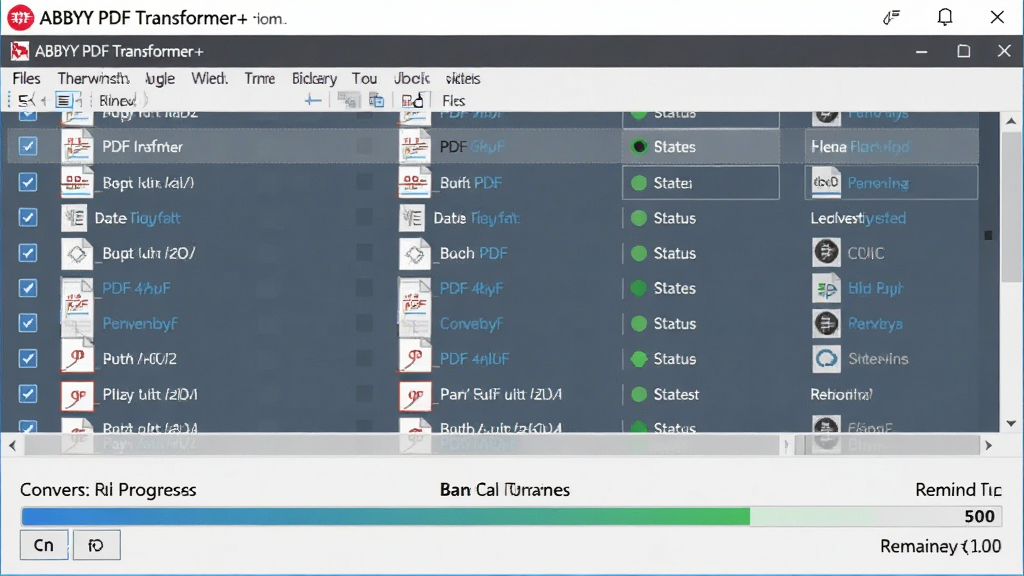Screen dimensions: 1024x576
Task: Select the highlighted States cell
Action: (701, 146)
